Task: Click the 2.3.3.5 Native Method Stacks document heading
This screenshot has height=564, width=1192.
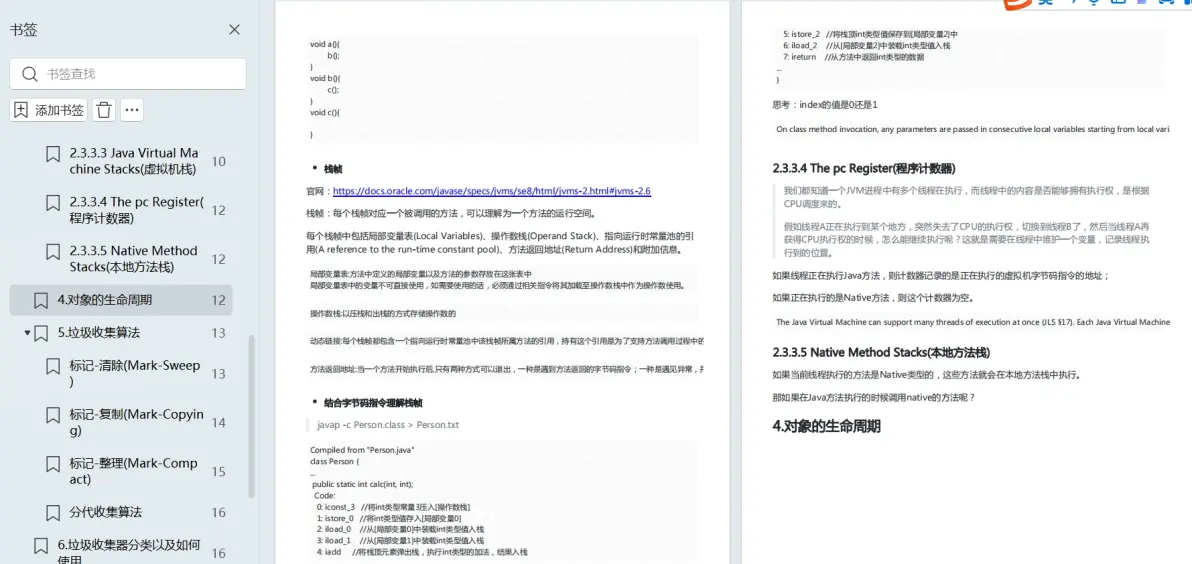Action: coord(881,353)
